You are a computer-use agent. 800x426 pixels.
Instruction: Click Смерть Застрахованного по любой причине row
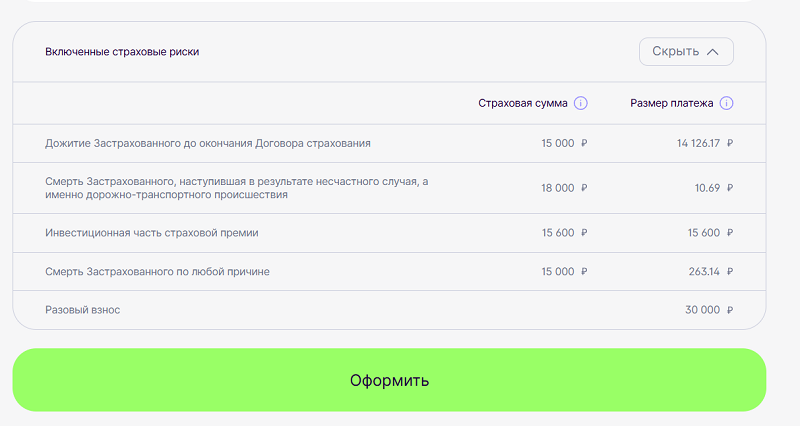pos(389,271)
